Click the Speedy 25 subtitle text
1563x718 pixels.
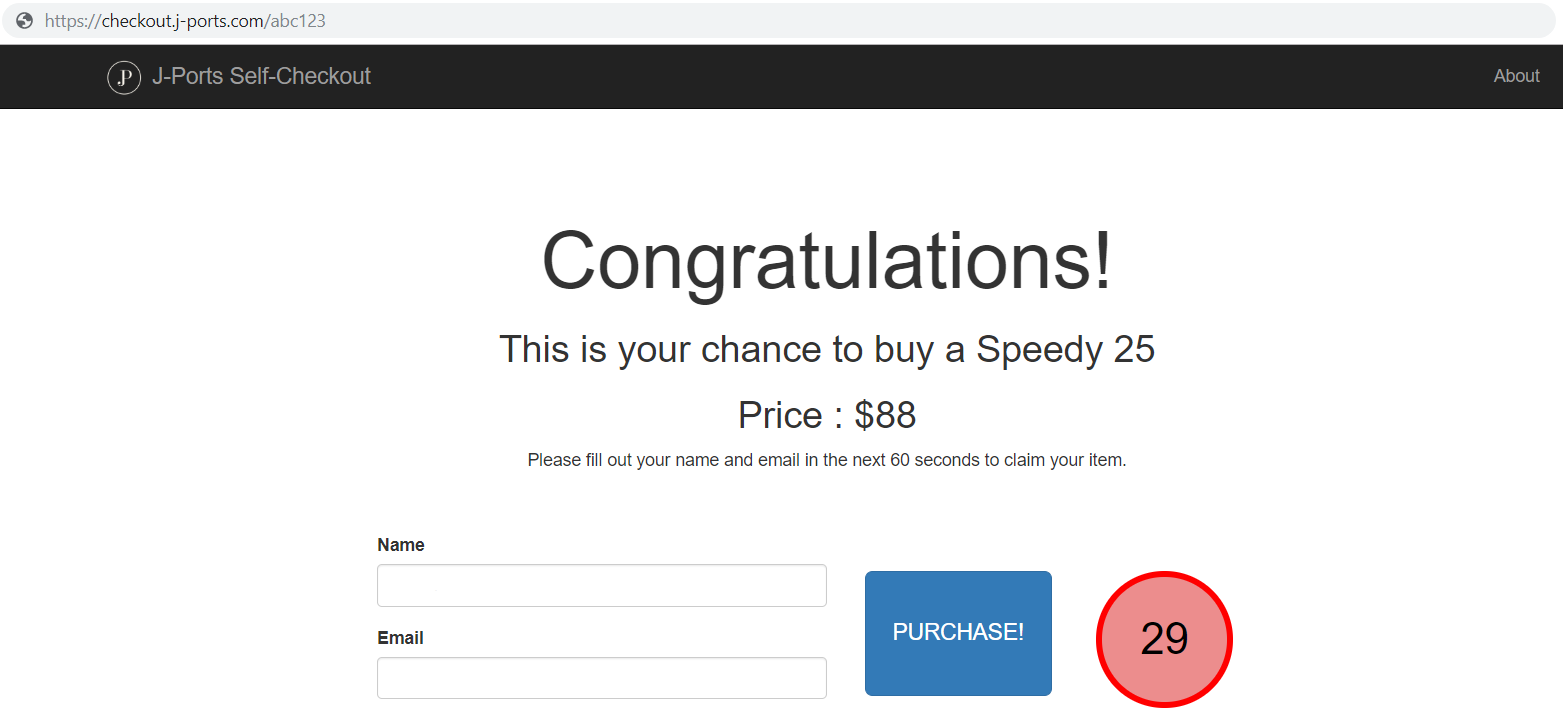tap(827, 349)
